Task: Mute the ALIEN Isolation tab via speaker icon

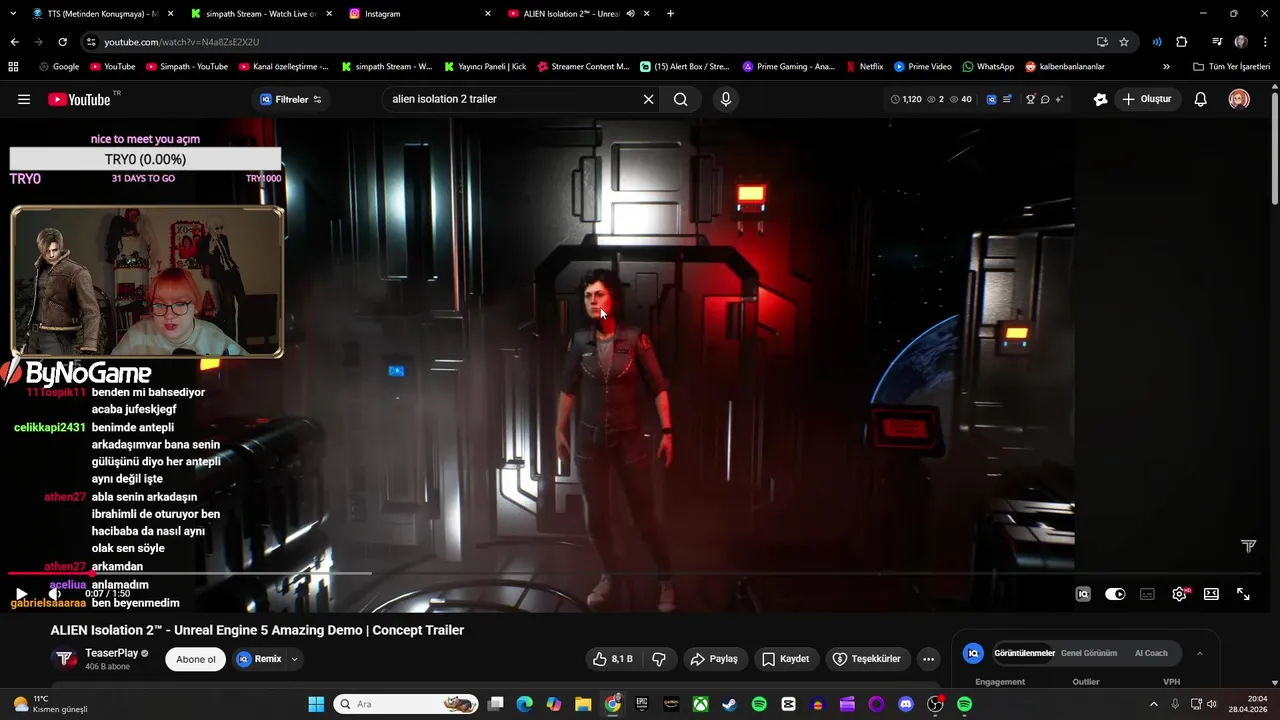Action: point(631,14)
